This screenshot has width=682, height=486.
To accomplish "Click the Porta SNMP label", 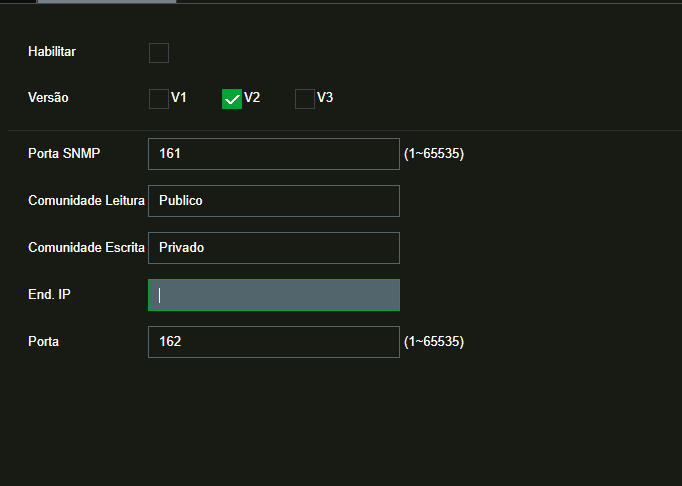I will point(65,153).
